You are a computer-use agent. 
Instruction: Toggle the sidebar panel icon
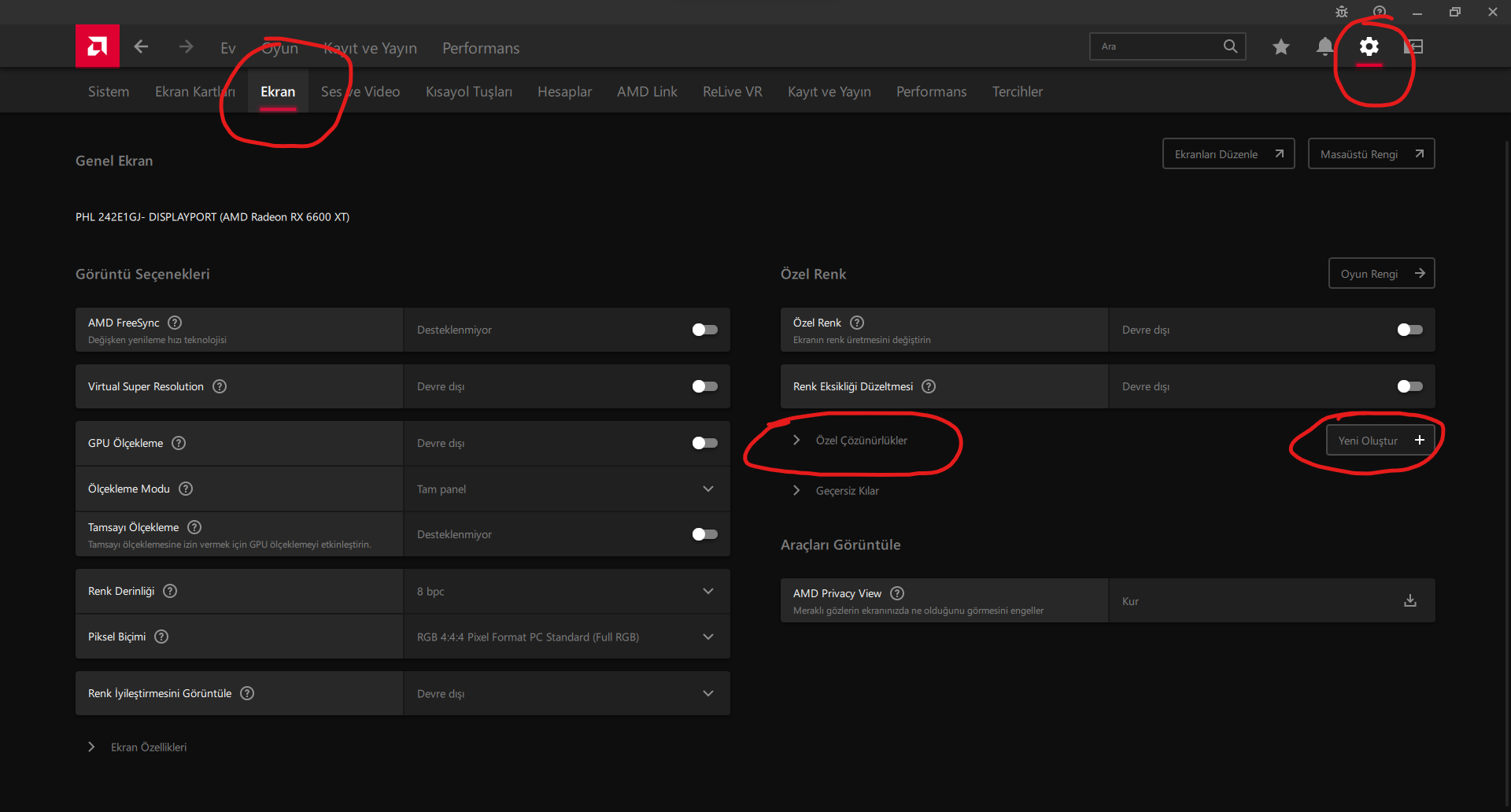[x=1413, y=47]
